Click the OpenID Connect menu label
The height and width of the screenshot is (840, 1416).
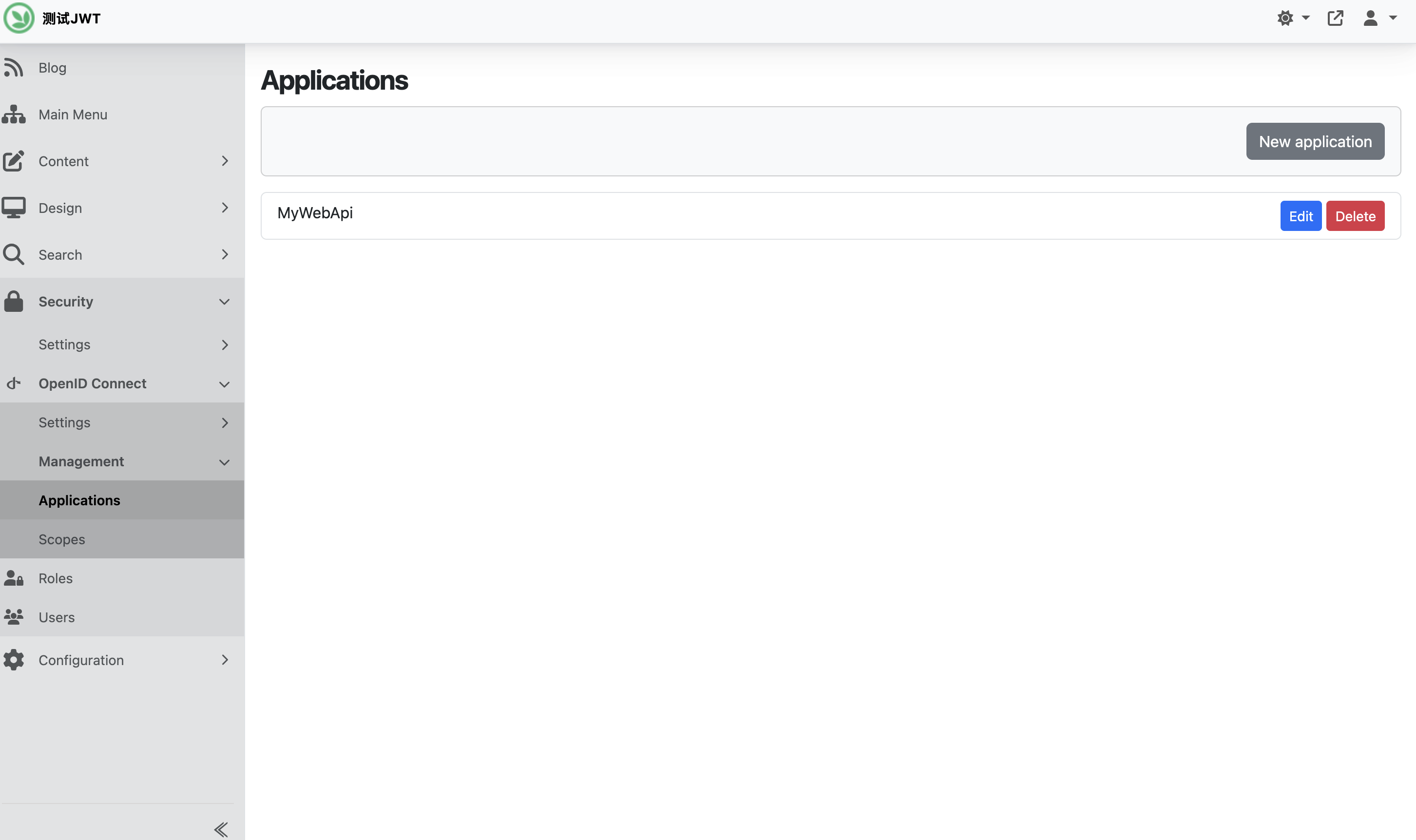pos(92,383)
